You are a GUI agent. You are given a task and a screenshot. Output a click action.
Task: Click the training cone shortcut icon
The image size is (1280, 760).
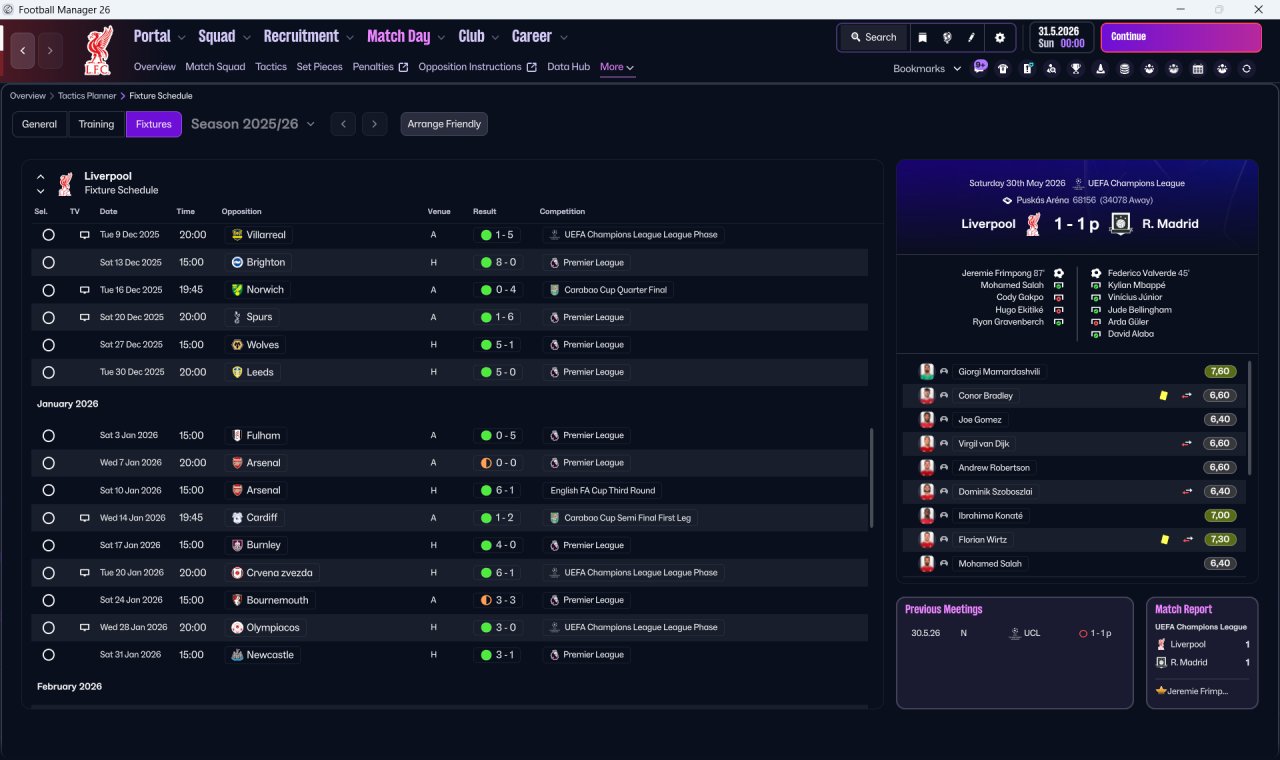coord(1101,69)
